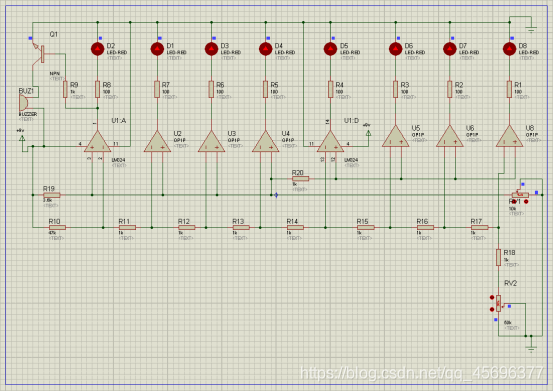Select resistor R14

tap(295, 227)
